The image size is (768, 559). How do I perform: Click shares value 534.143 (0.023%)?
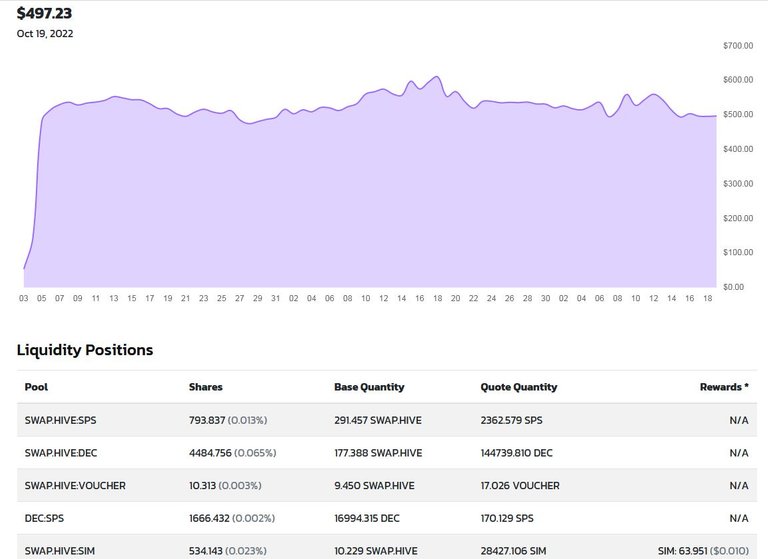[228, 551]
